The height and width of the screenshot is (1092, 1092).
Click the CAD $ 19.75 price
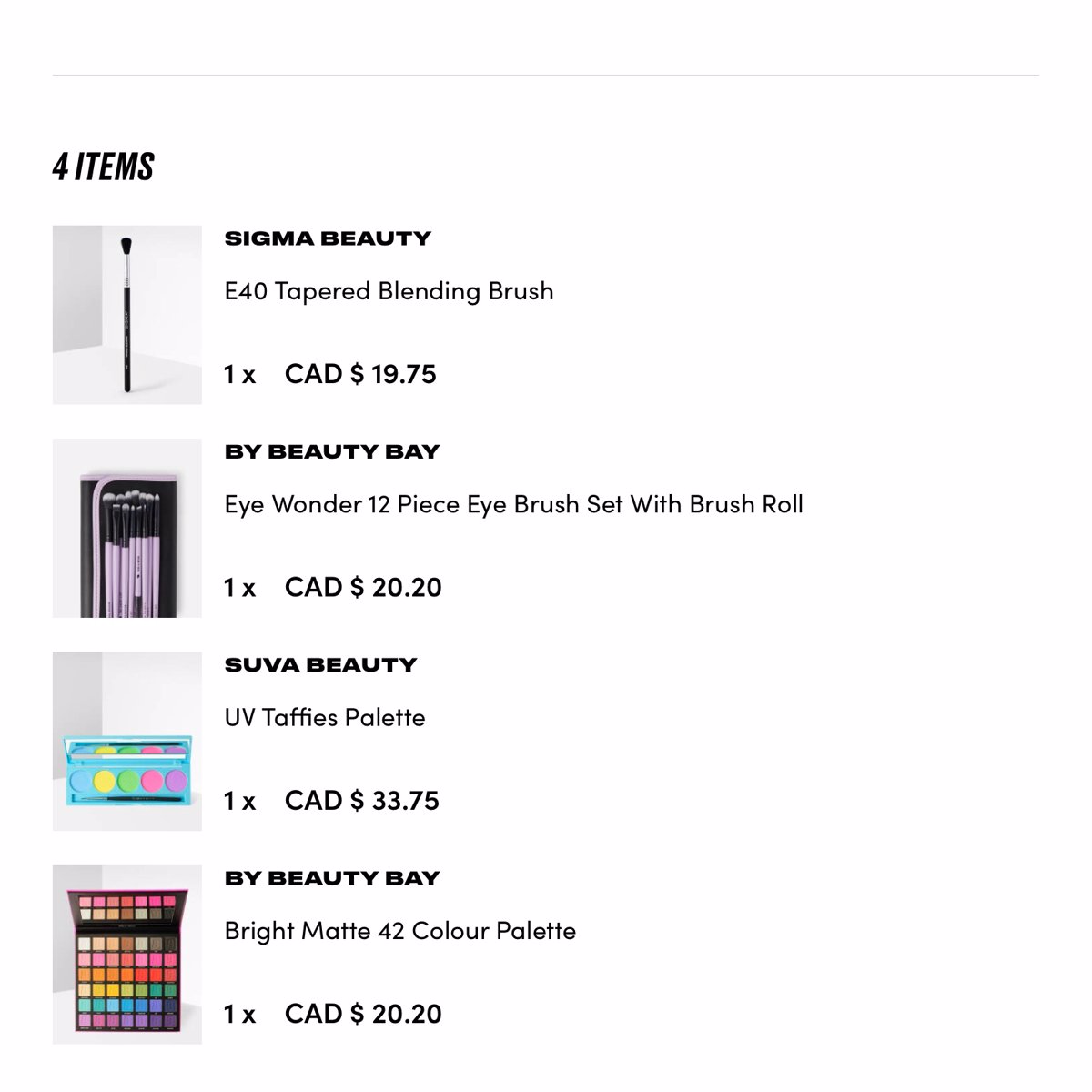360,374
